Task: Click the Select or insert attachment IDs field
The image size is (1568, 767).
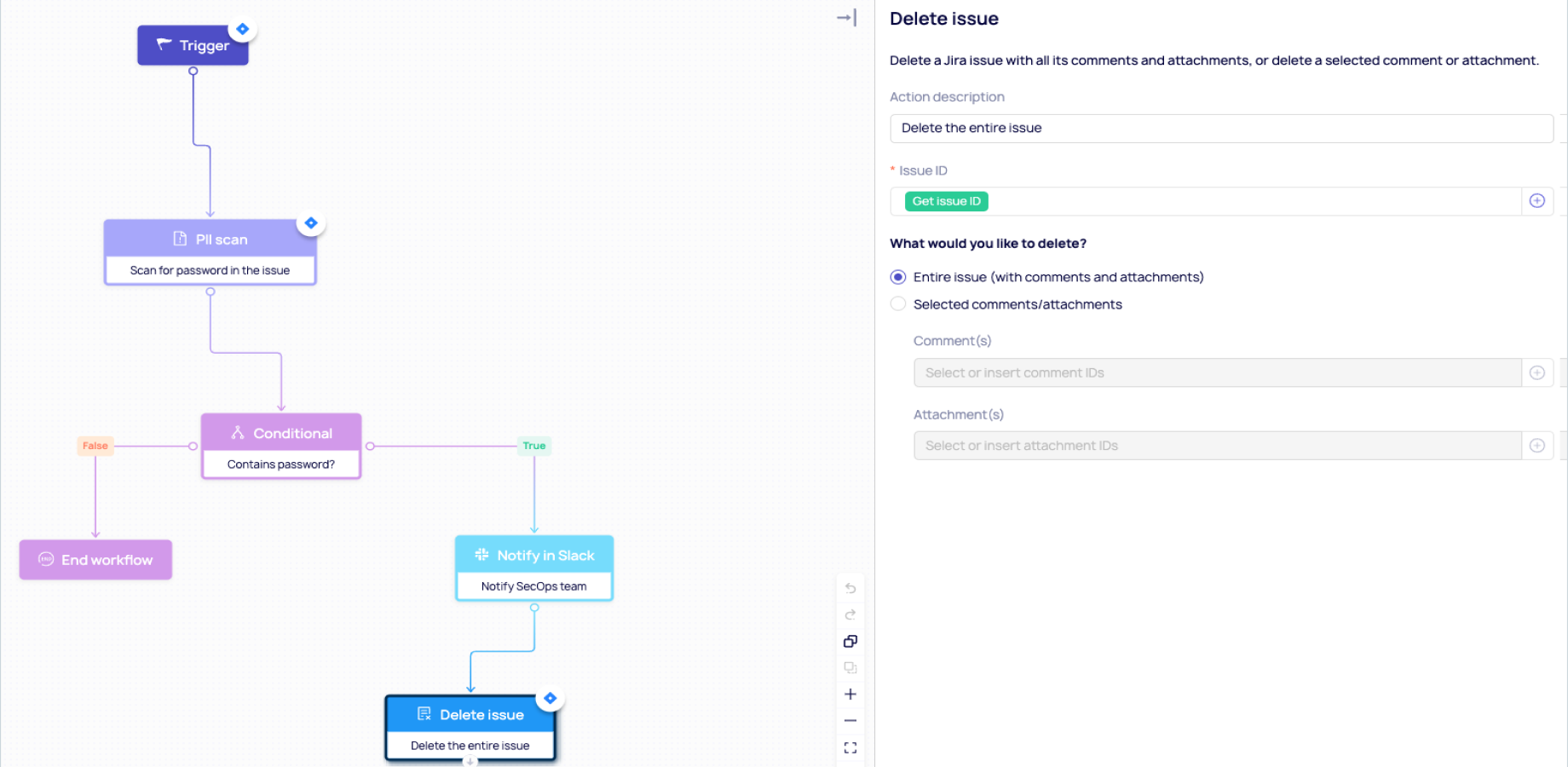Action: [x=1218, y=446]
